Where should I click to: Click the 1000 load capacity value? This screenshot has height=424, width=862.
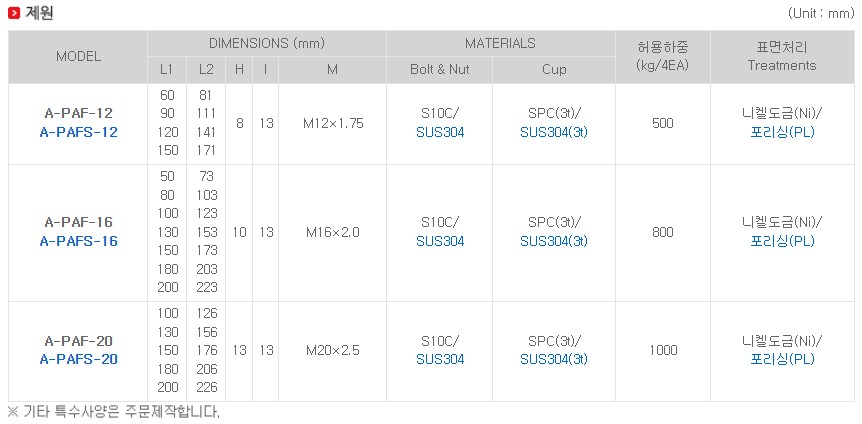663,350
